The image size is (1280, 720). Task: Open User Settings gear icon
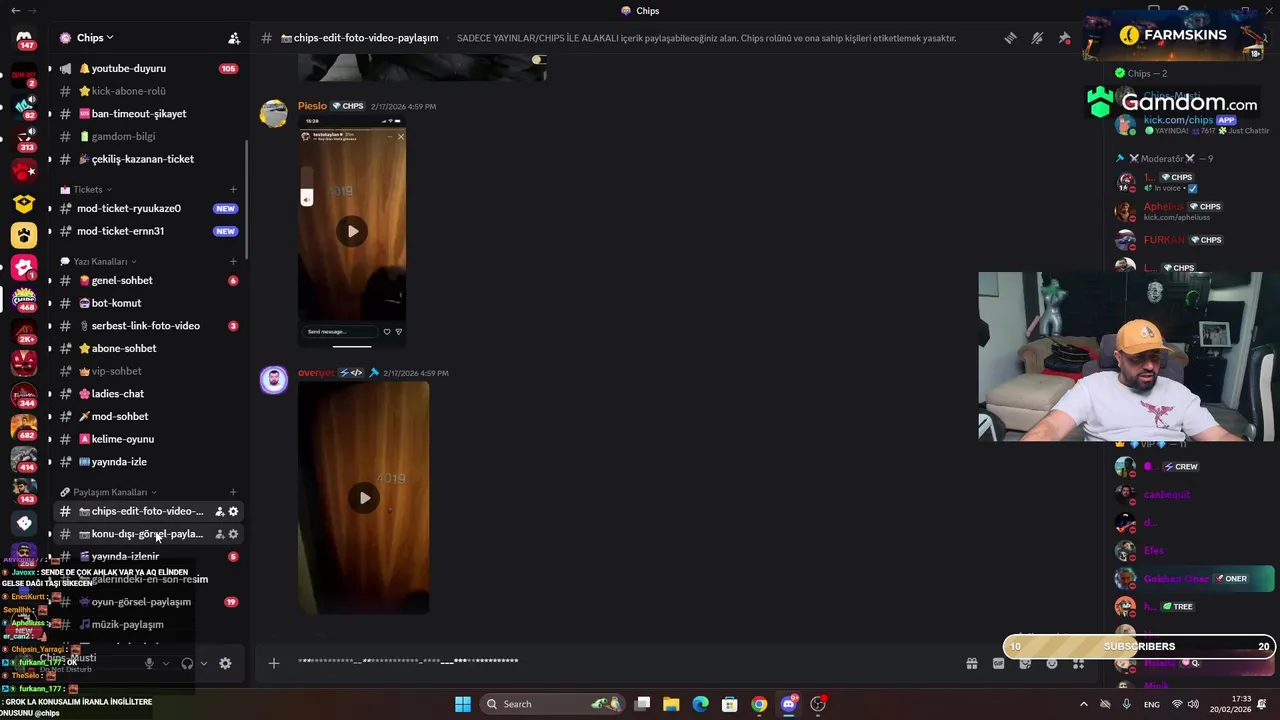[x=225, y=663]
